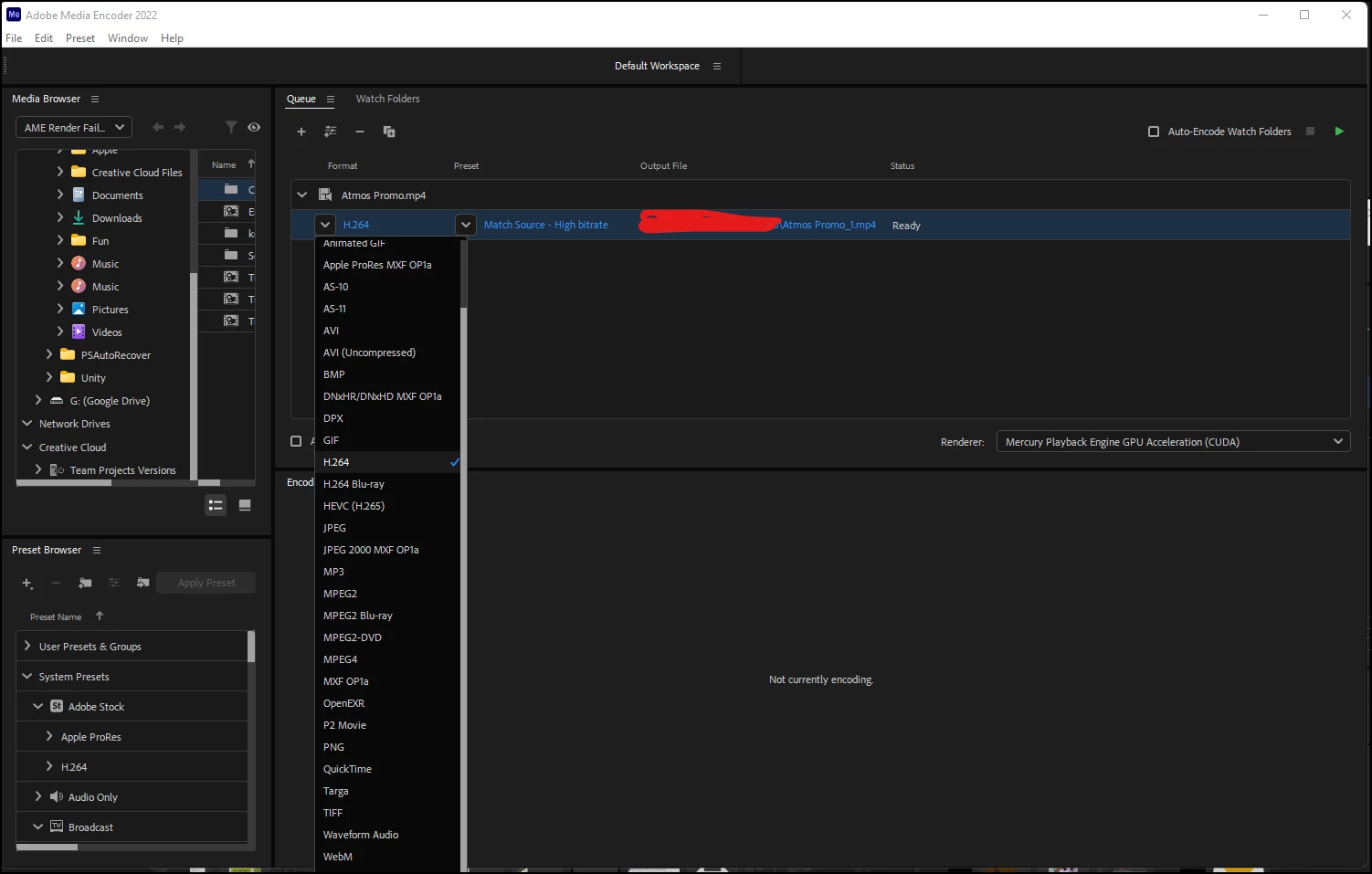Screen dimensions: 1372x874
Task: Choose HEVC (H.265) from format list
Action: coord(387,506)
